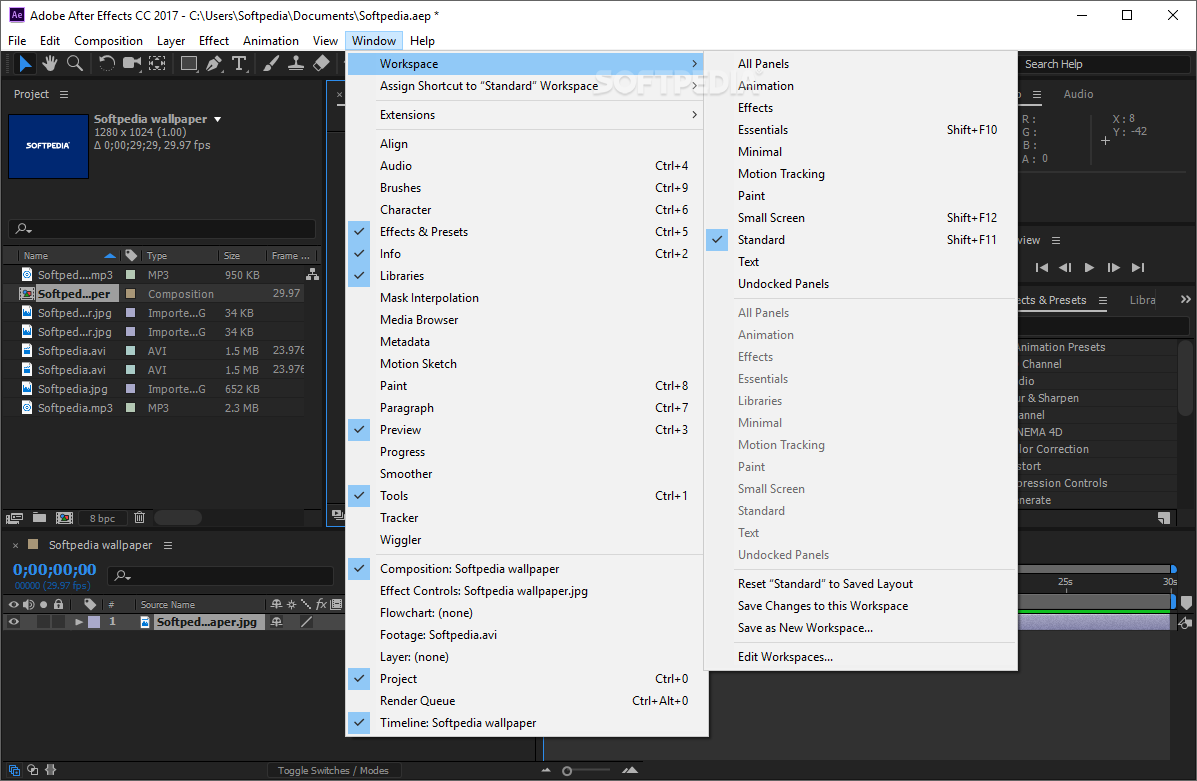Click the Preview play button
Viewport: 1197px width, 781px height.
(x=1089, y=267)
